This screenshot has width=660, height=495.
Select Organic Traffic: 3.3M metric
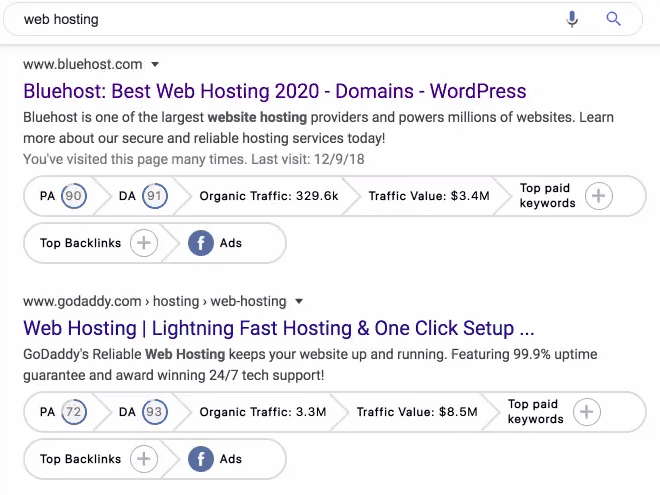tap(263, 412)
